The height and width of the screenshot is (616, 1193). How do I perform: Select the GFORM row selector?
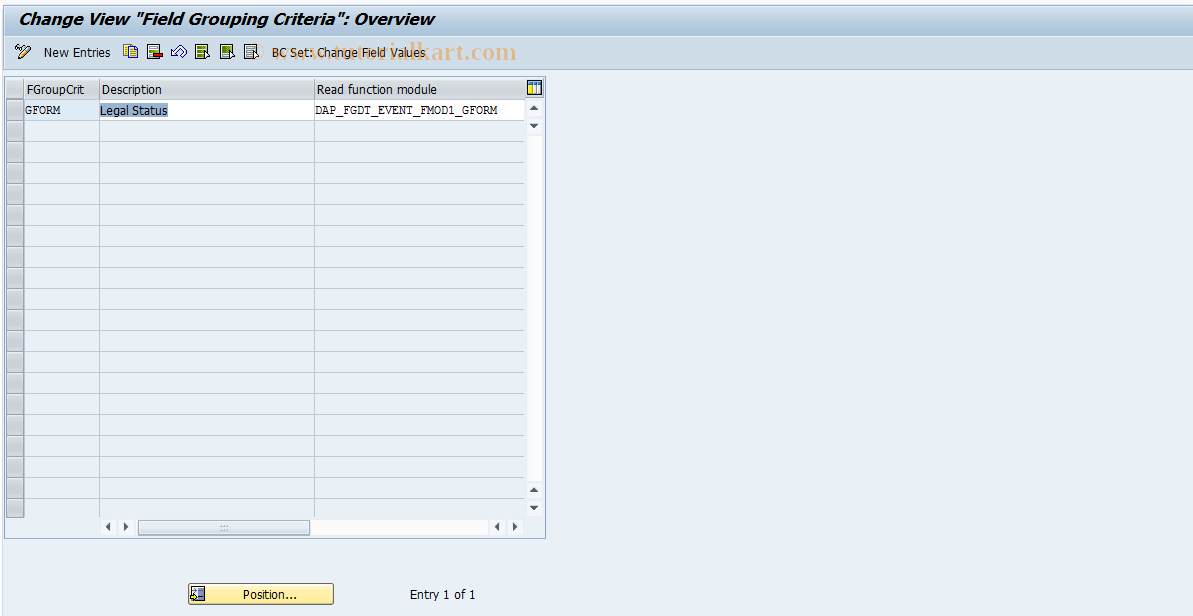pos(14,110)
